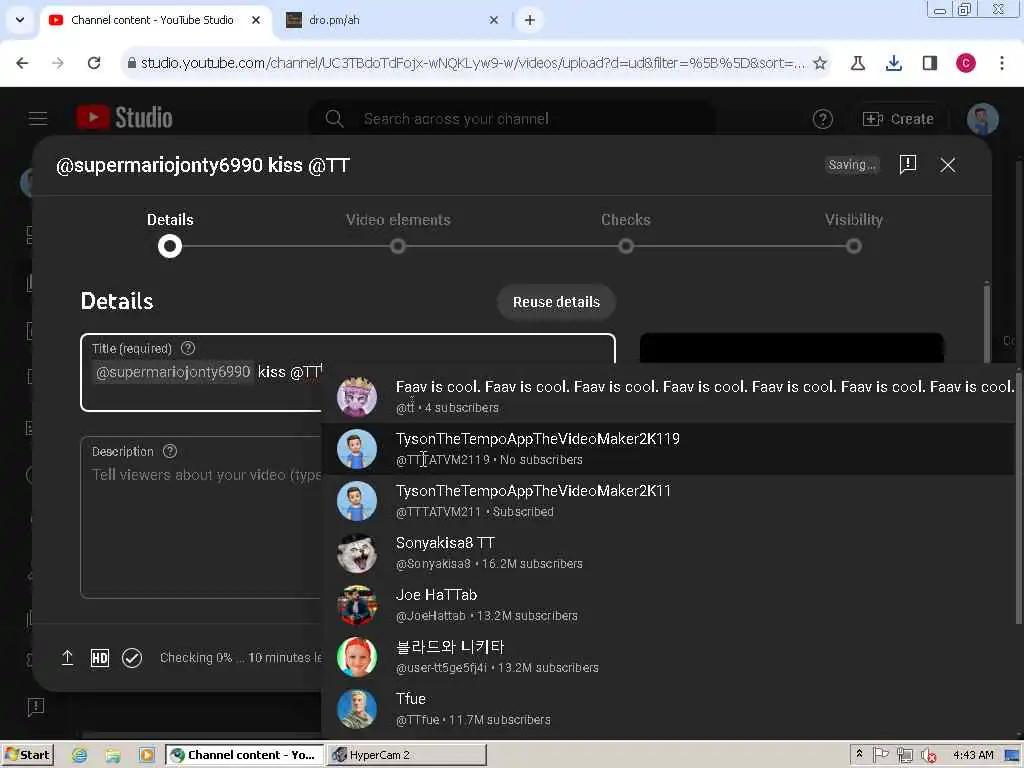Screen dimensions: 1024x768
Task: Close the dro.pm/ah browser tab
Action: (x=494, y=20)
